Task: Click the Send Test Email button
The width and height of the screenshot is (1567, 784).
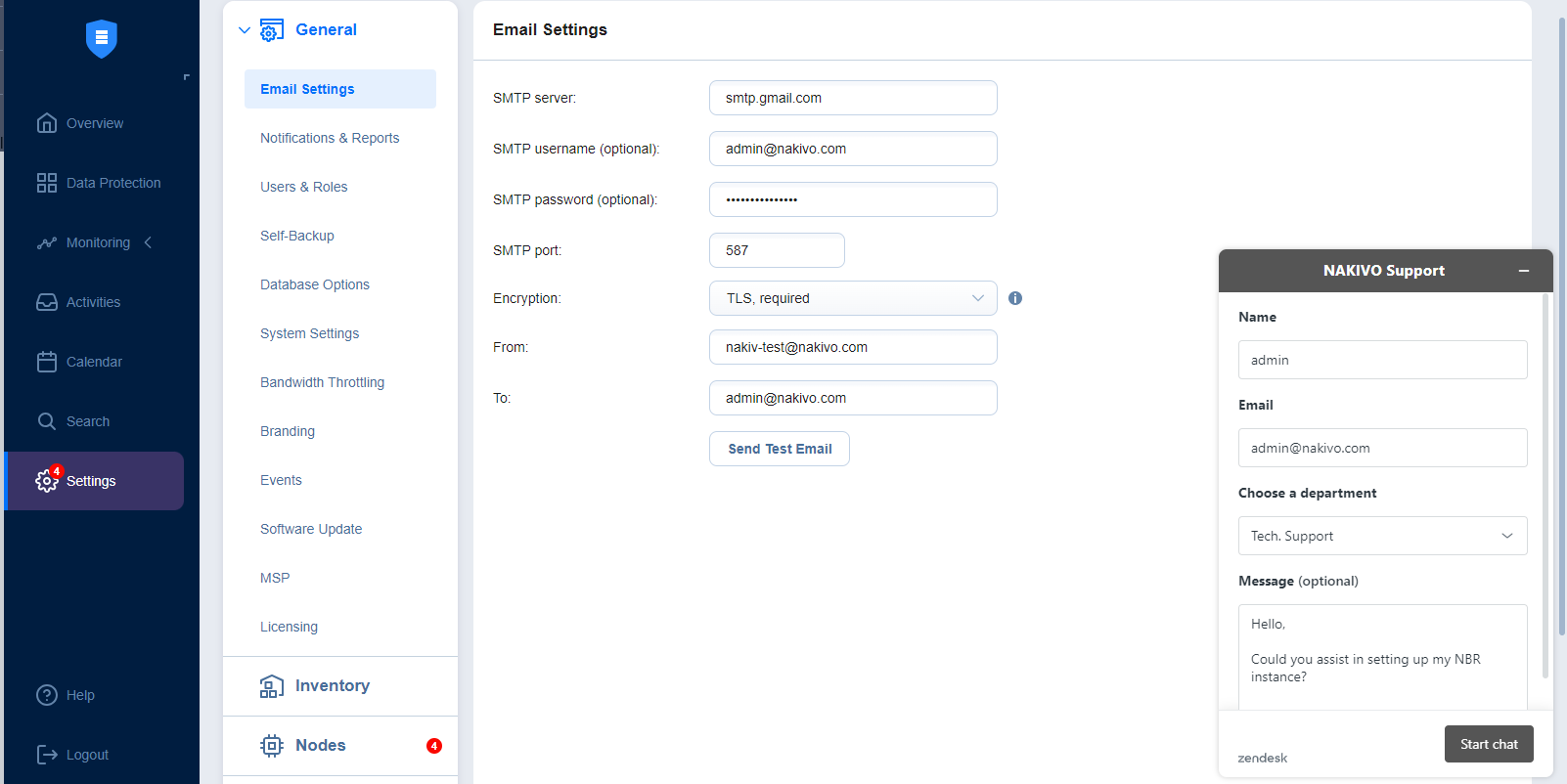Action: pyautogui.click(x=779, y=449)
